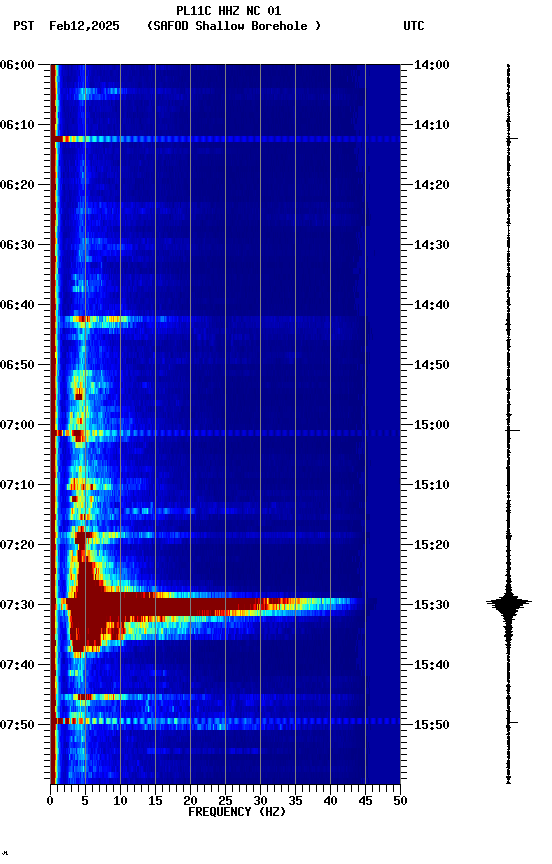Click the 15:30 UTC time label

click(x=432, y=605)
